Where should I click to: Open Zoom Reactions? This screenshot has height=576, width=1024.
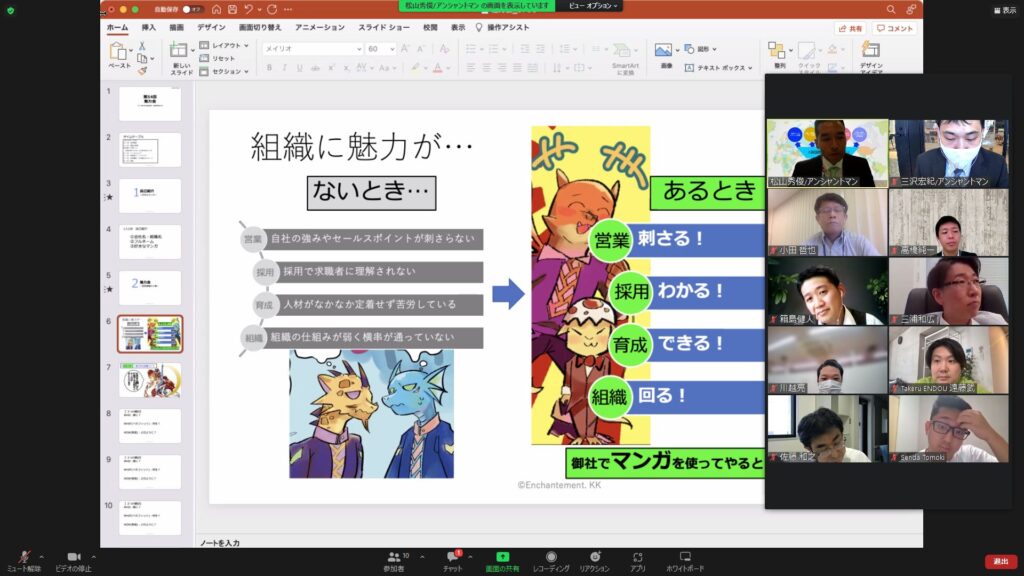click(x=594, y=557)
